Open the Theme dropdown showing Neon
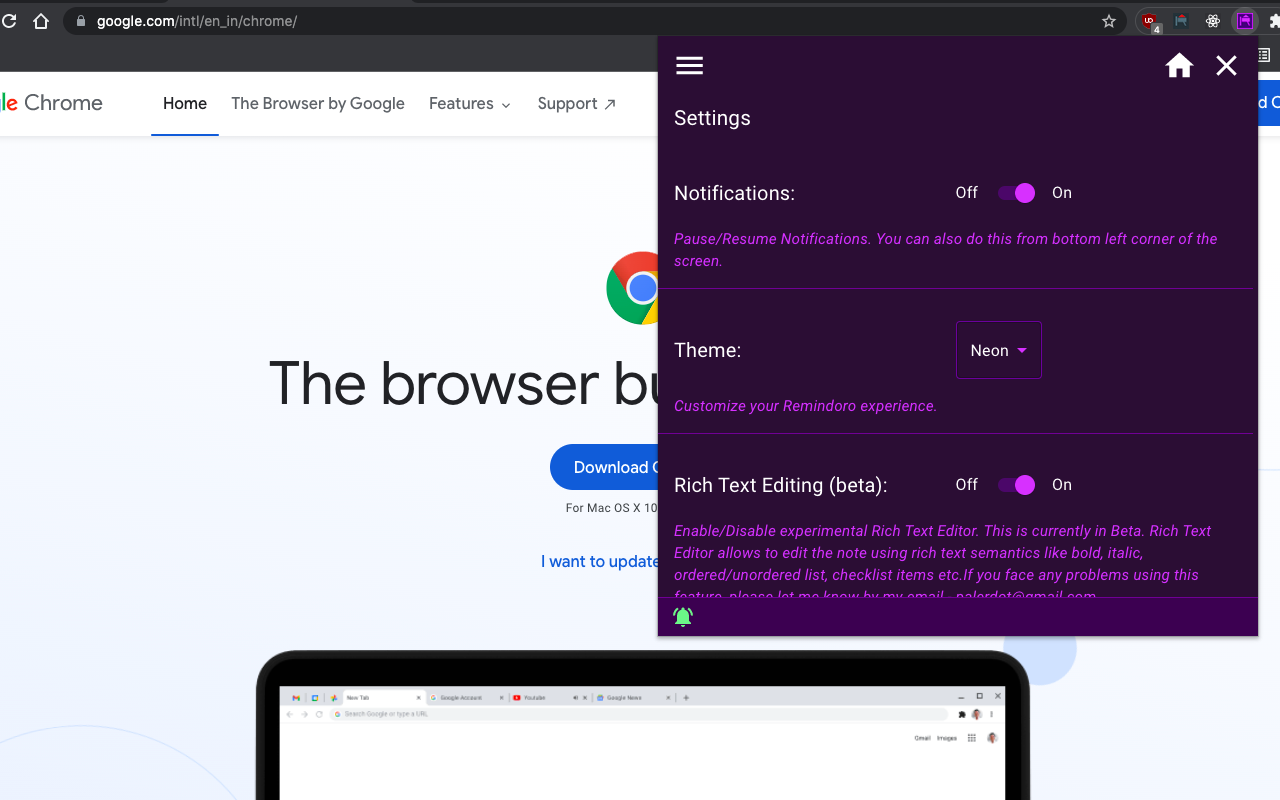The width and height of the screenshot is (1280, 800). (x=999, y=350)
